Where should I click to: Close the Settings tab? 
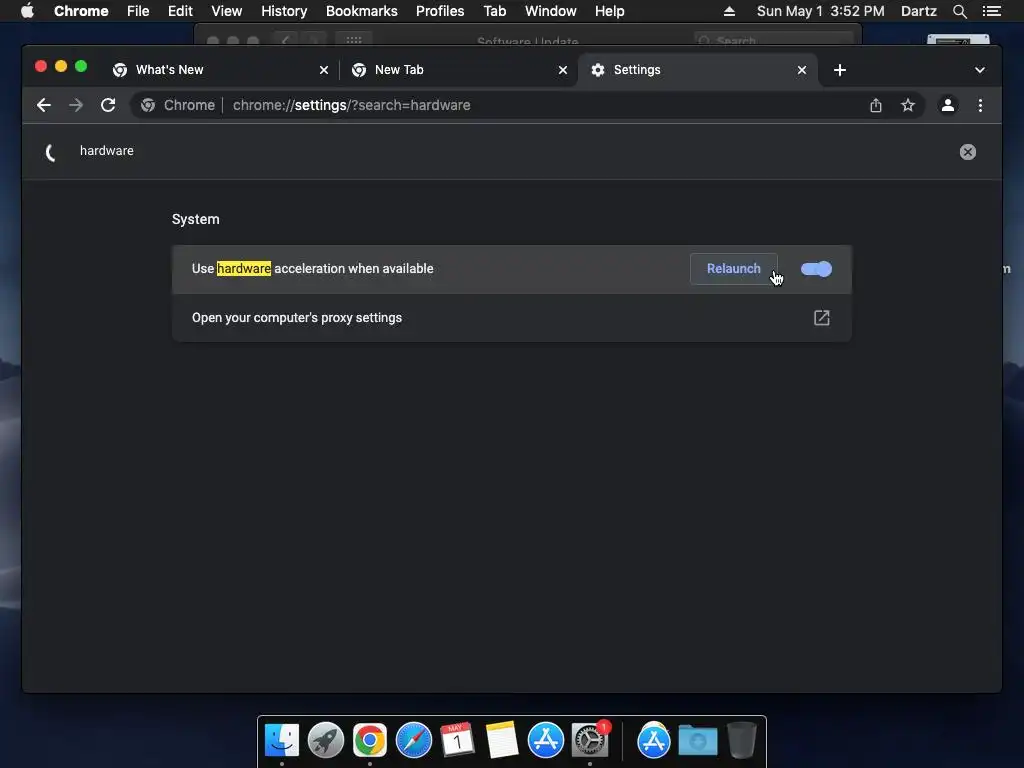point(802,70)
